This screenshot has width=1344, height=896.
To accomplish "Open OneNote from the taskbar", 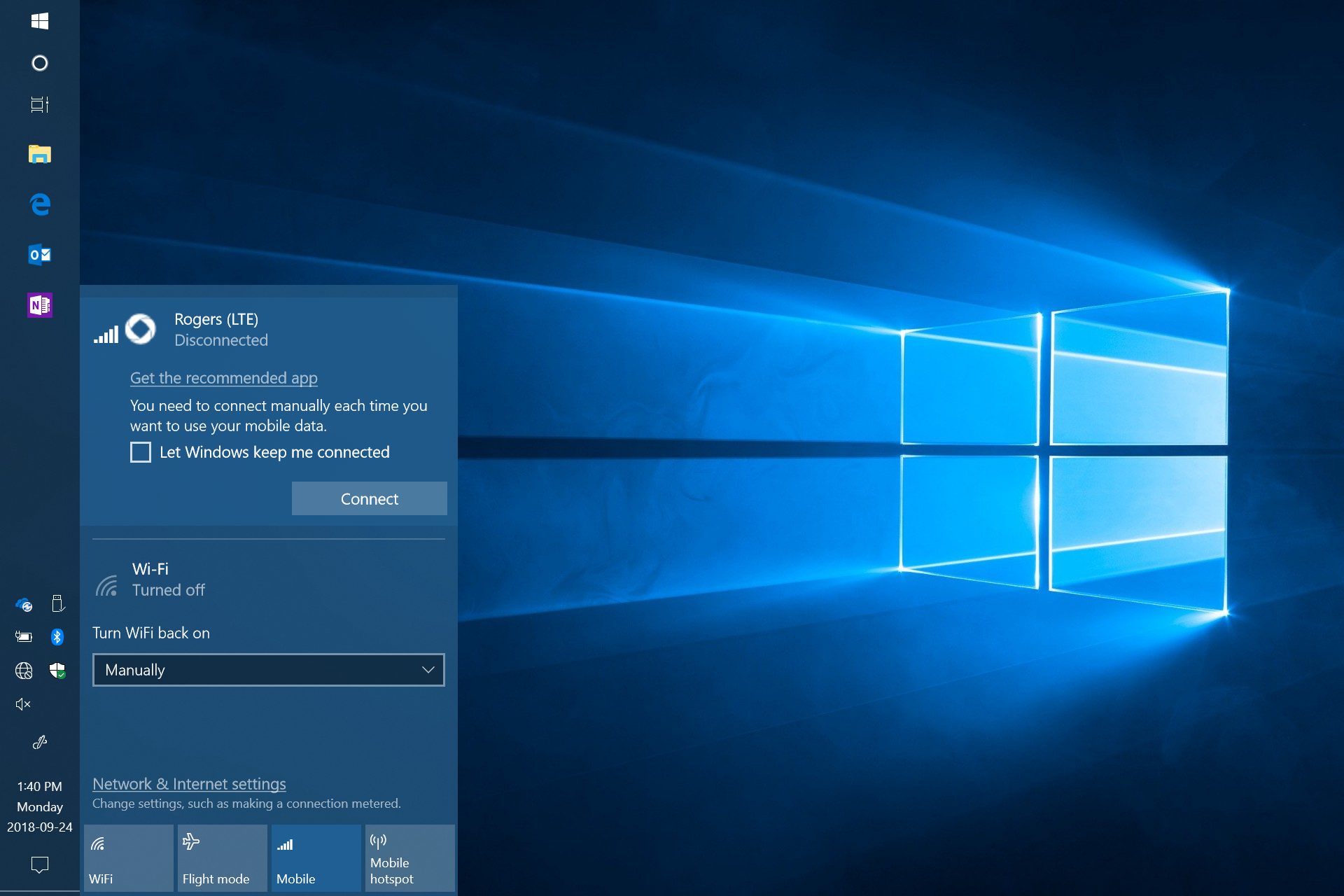I will tap(40, 305).
